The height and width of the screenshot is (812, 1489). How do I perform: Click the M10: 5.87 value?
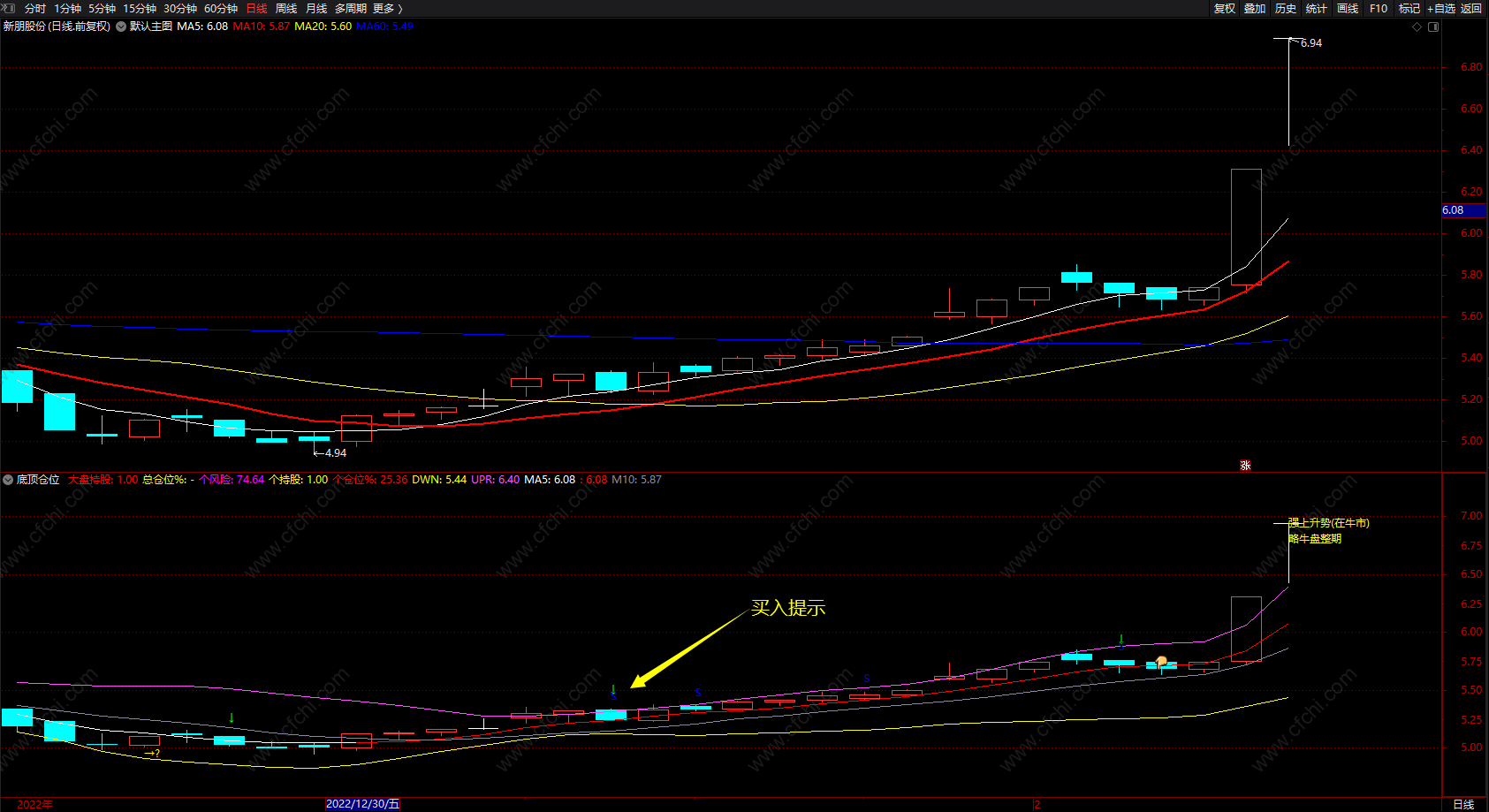coord(636,480)
